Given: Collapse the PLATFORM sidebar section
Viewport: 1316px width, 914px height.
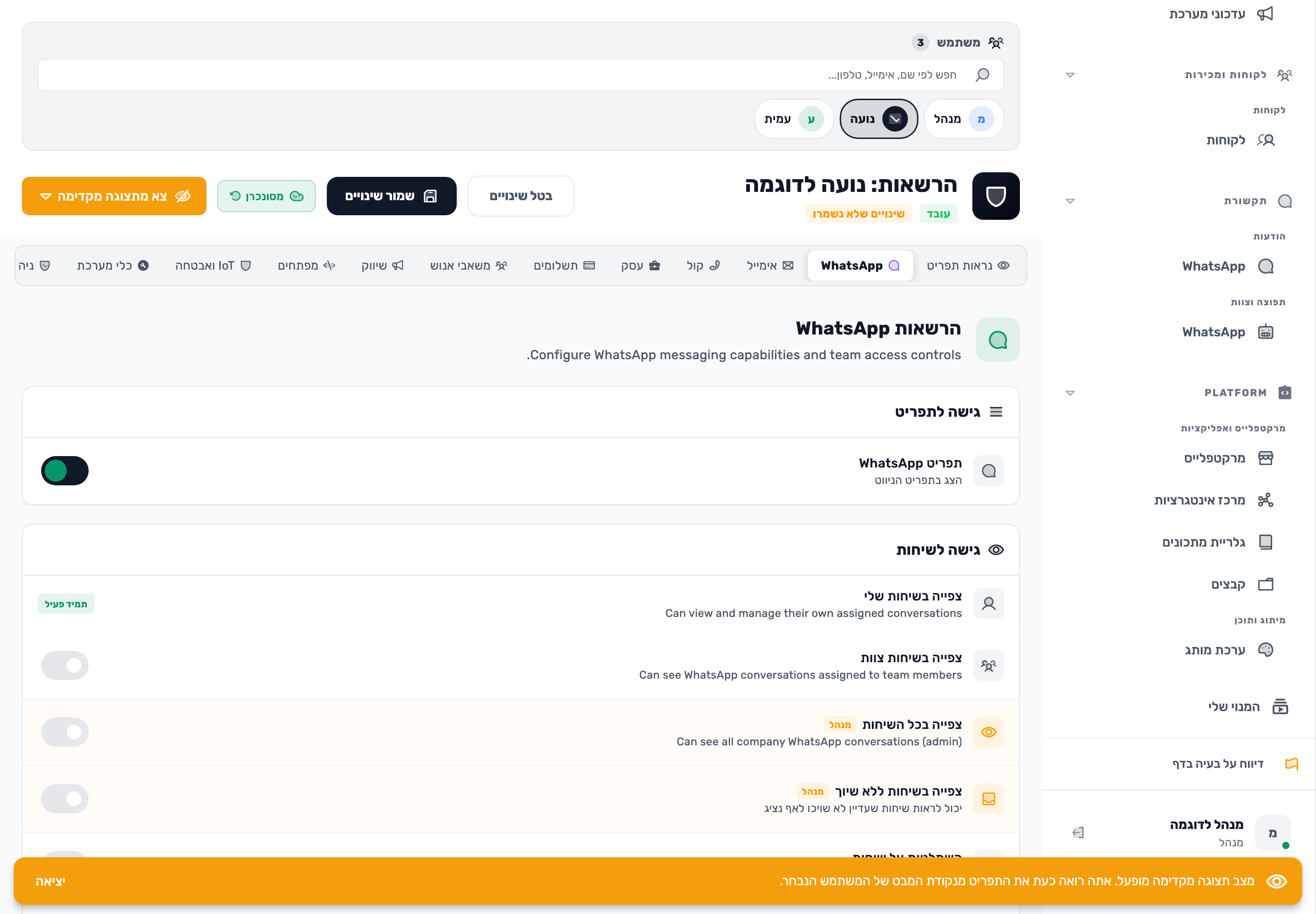Looking at the screenshot, I should click(x=1070, y=393).
